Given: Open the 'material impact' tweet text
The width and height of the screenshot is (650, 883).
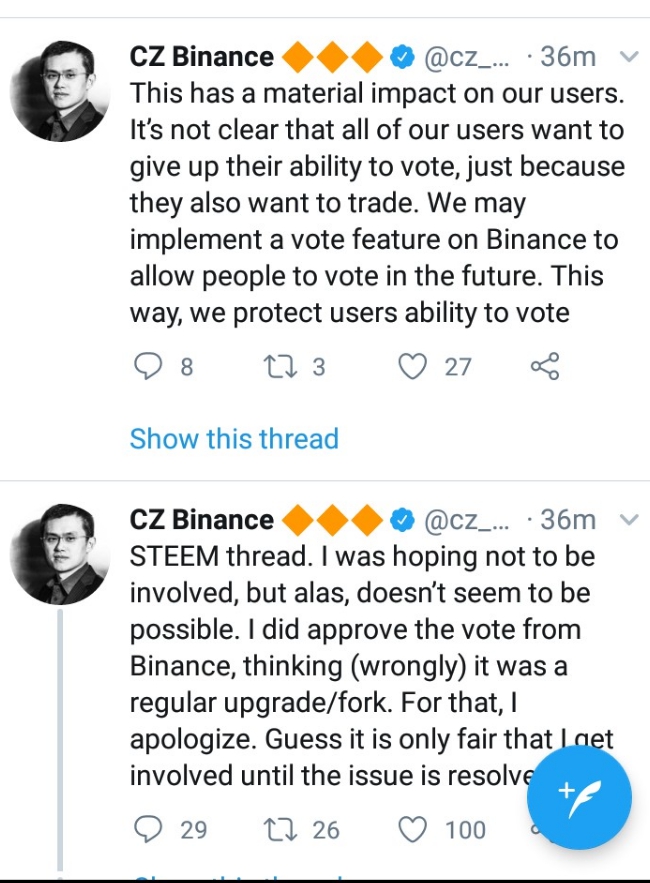Looking at the screenshot, I should coord(377,203).
